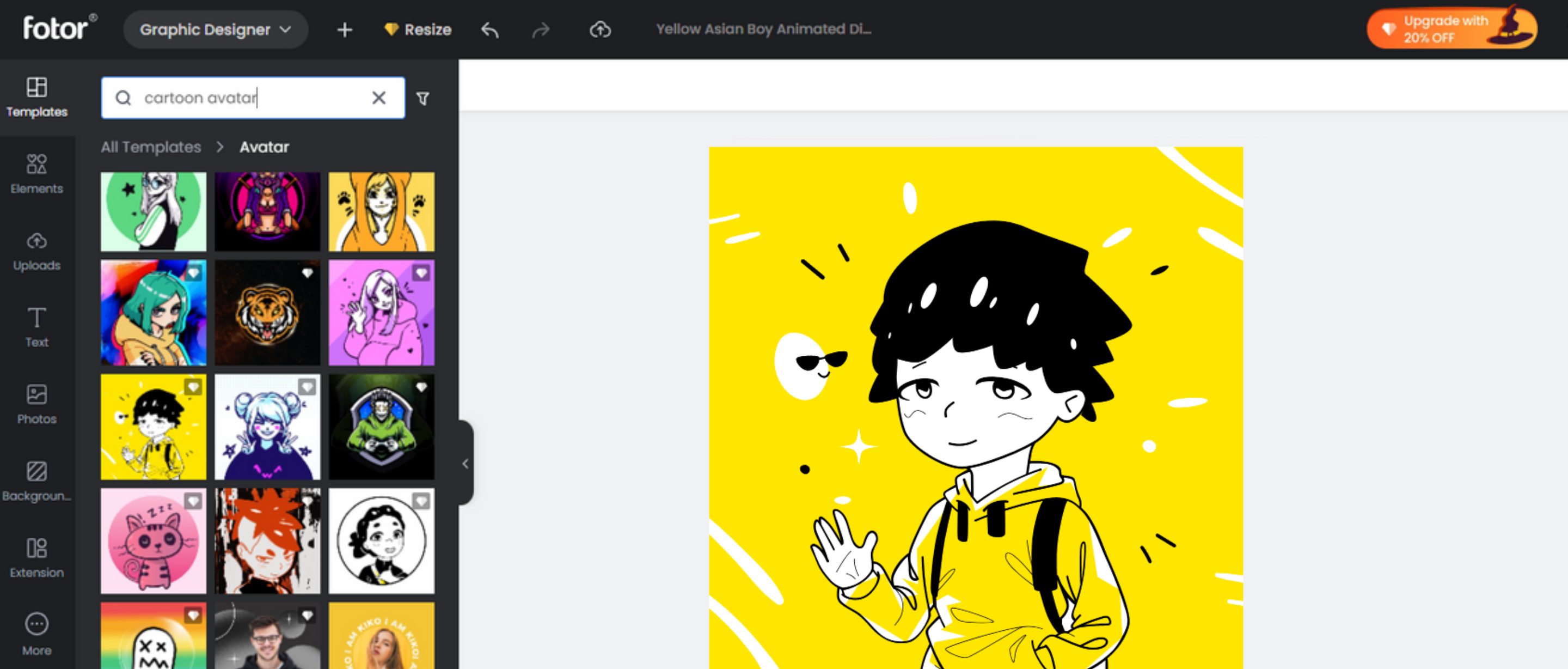The width and height of the screenshot is (1568, 669).
Task: Toggle favorite on tiger avatar template
Action: [307, 272]
